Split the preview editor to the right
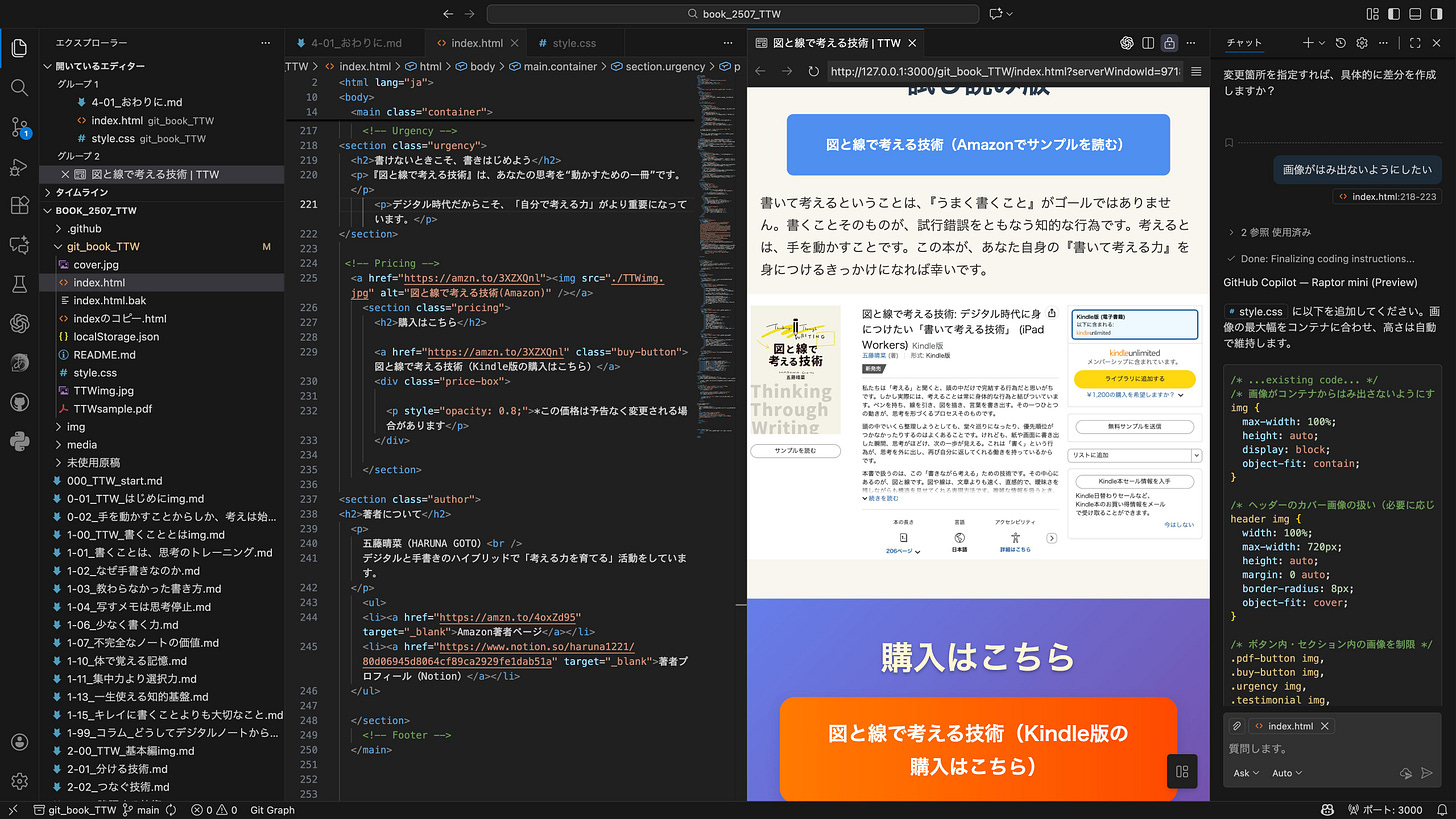Screen dimensions: 1456x819 coord(1148,43)
